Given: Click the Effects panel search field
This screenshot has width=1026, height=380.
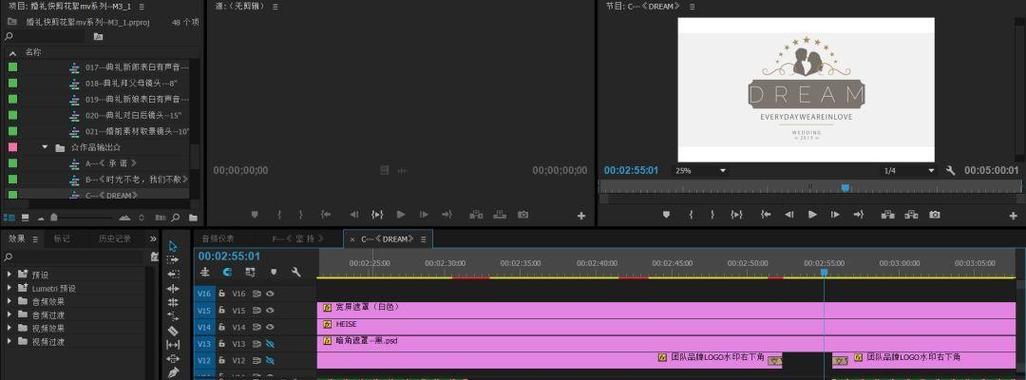Looking at the screenshot, I should pyautogui.click(x=74, y=256).
